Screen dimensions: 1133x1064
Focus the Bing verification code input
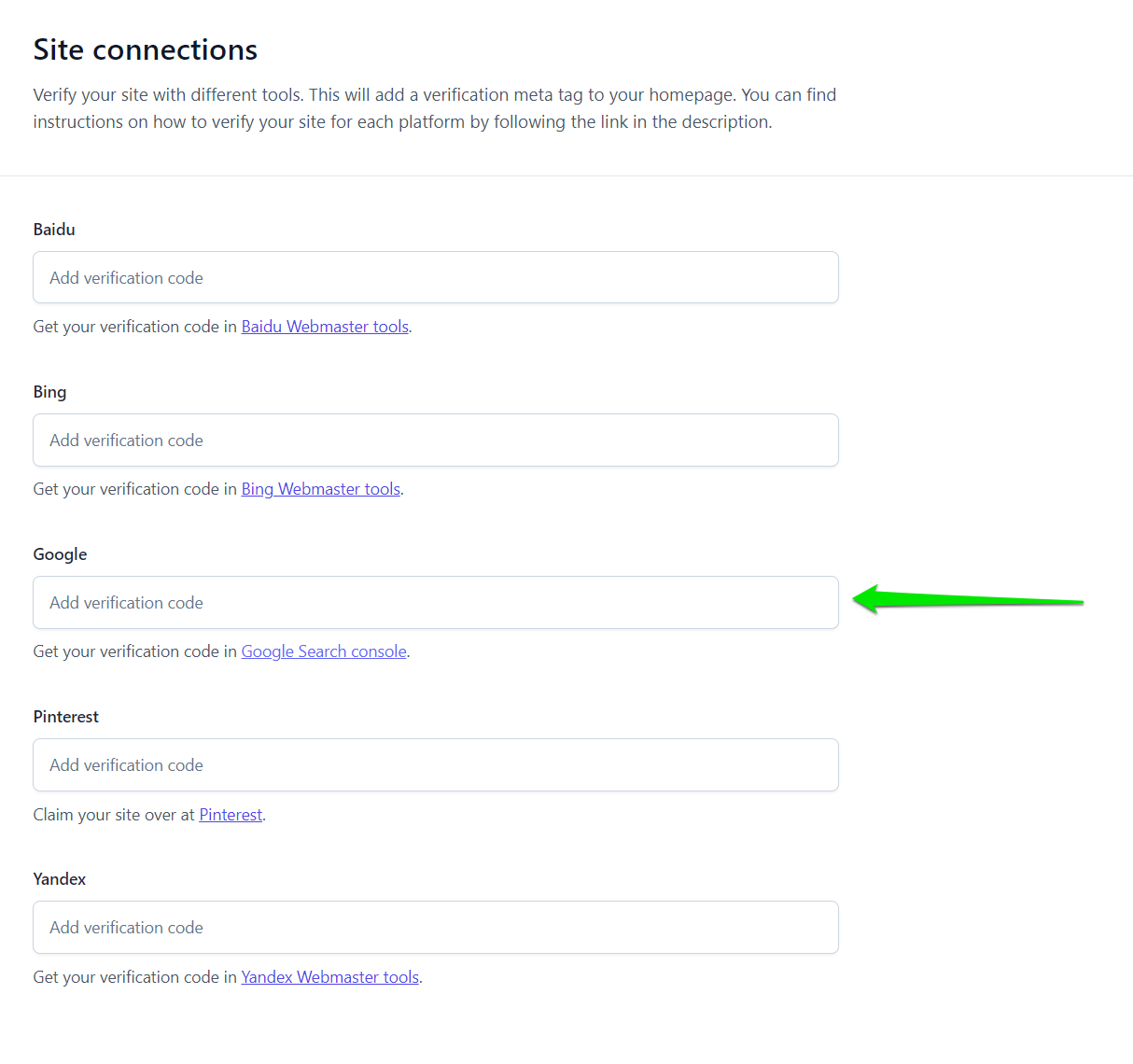pos(435,440)
